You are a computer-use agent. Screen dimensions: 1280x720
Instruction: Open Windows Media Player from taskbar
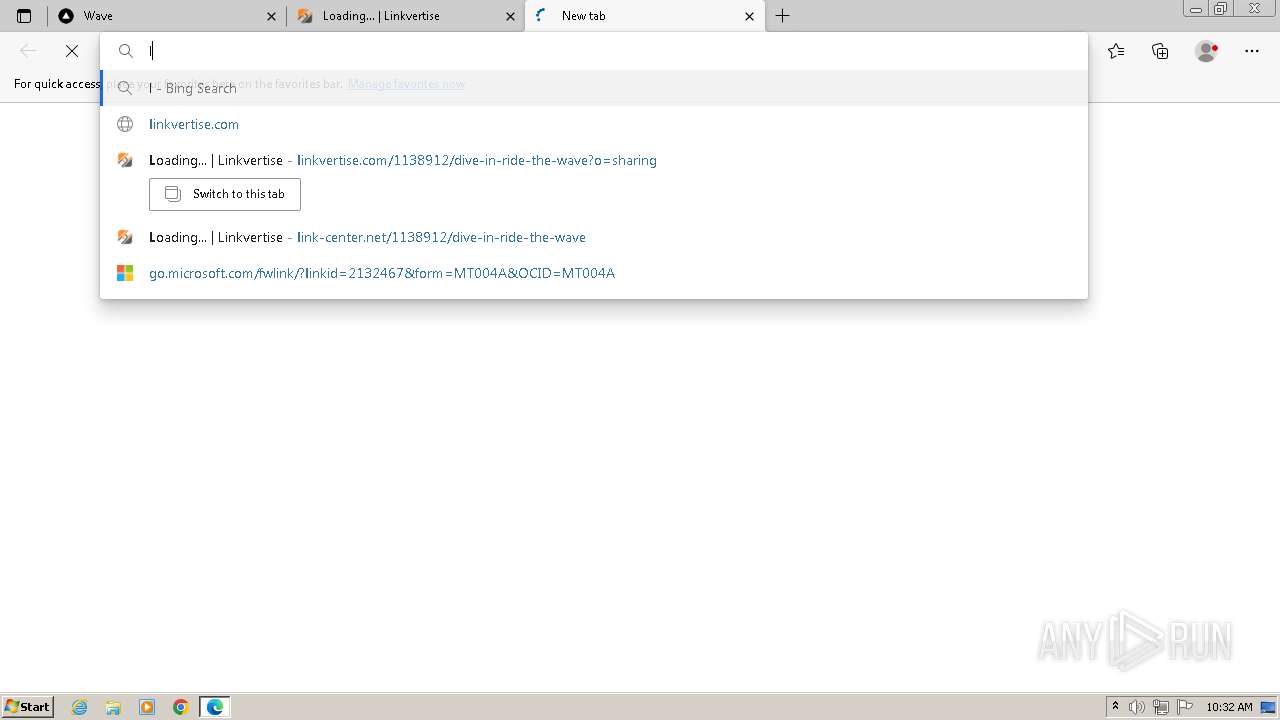tap(147, 707)
